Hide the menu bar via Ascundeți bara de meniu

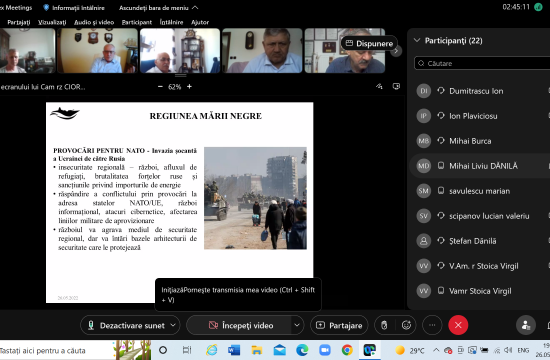click(159, 7)
